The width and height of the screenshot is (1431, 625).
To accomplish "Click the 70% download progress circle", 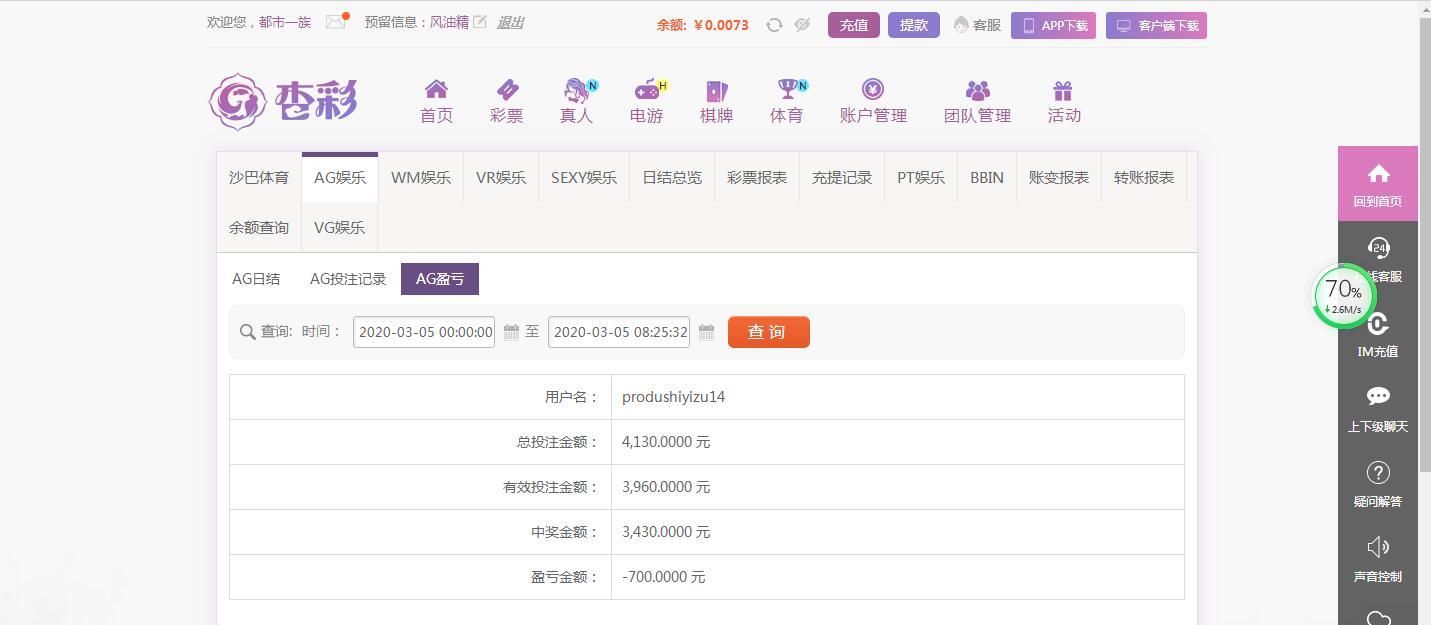I will click(x=1344, y=296).
